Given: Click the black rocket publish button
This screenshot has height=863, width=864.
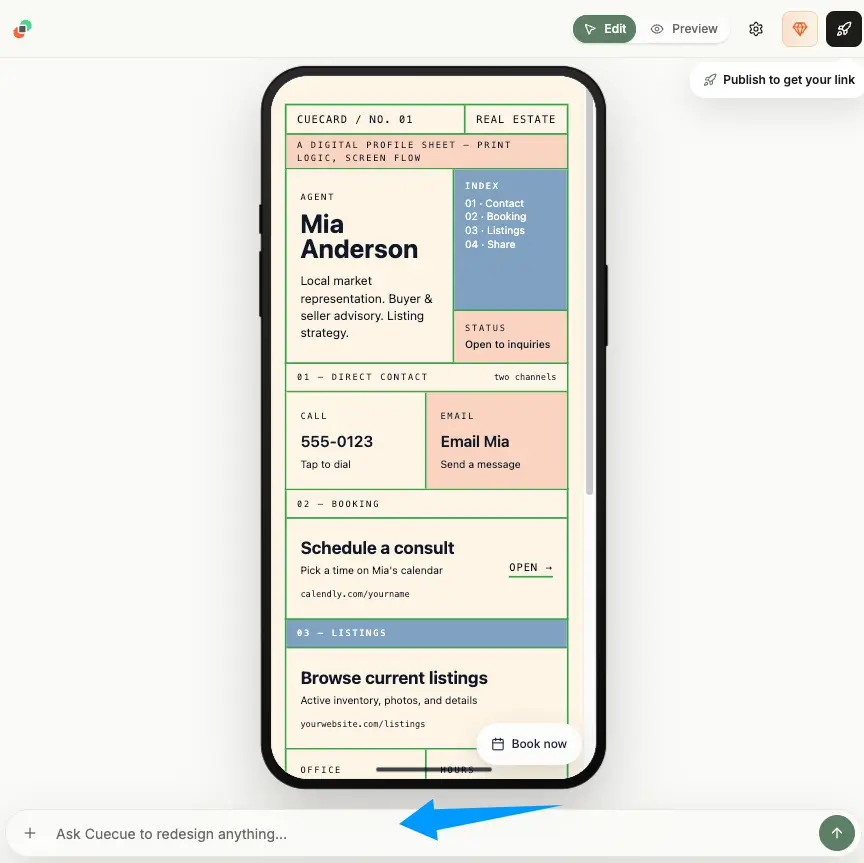Looking at the screenshot, I should [x=843, y=29].
